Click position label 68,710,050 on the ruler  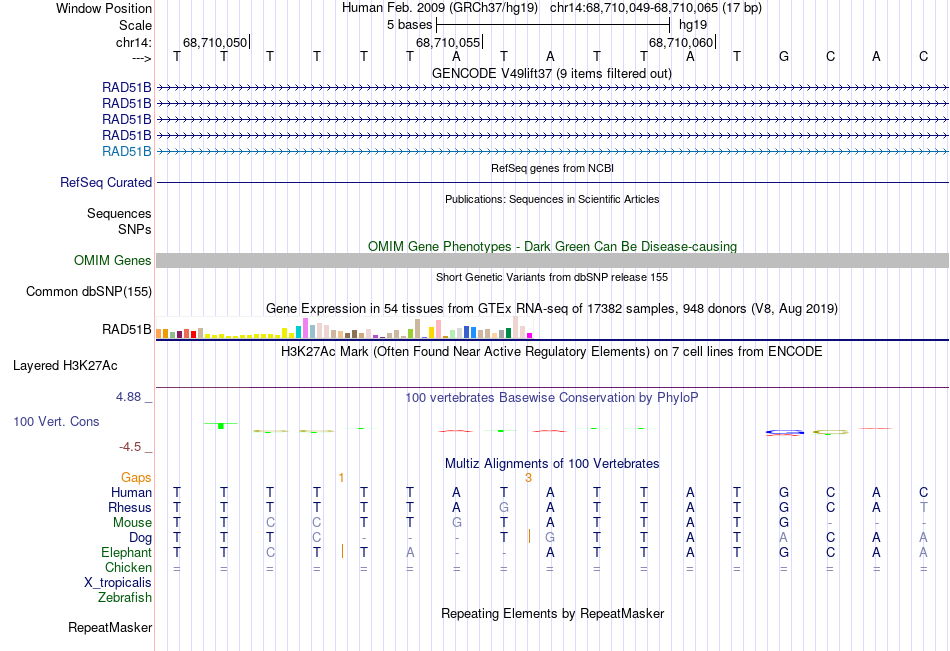[x=215, y=42]
